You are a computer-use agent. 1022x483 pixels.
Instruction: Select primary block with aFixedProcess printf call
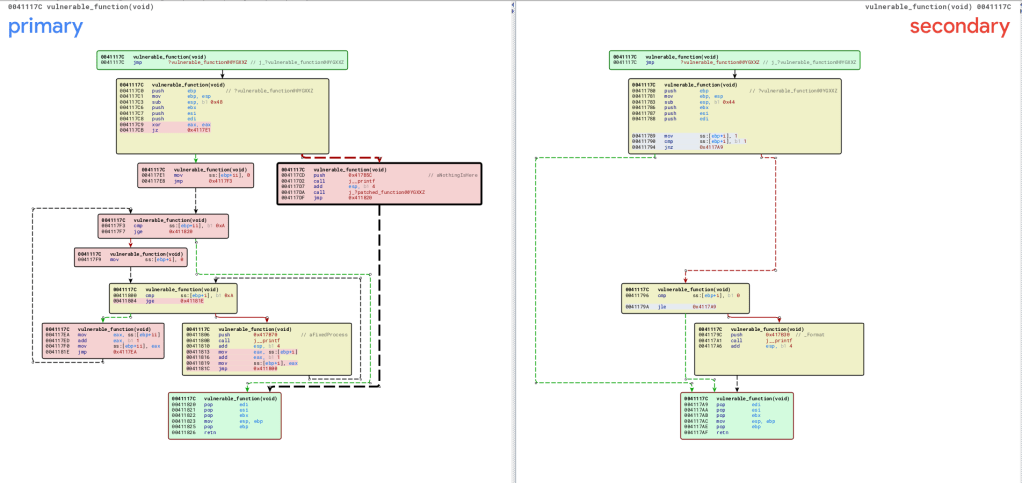point(266,348)
